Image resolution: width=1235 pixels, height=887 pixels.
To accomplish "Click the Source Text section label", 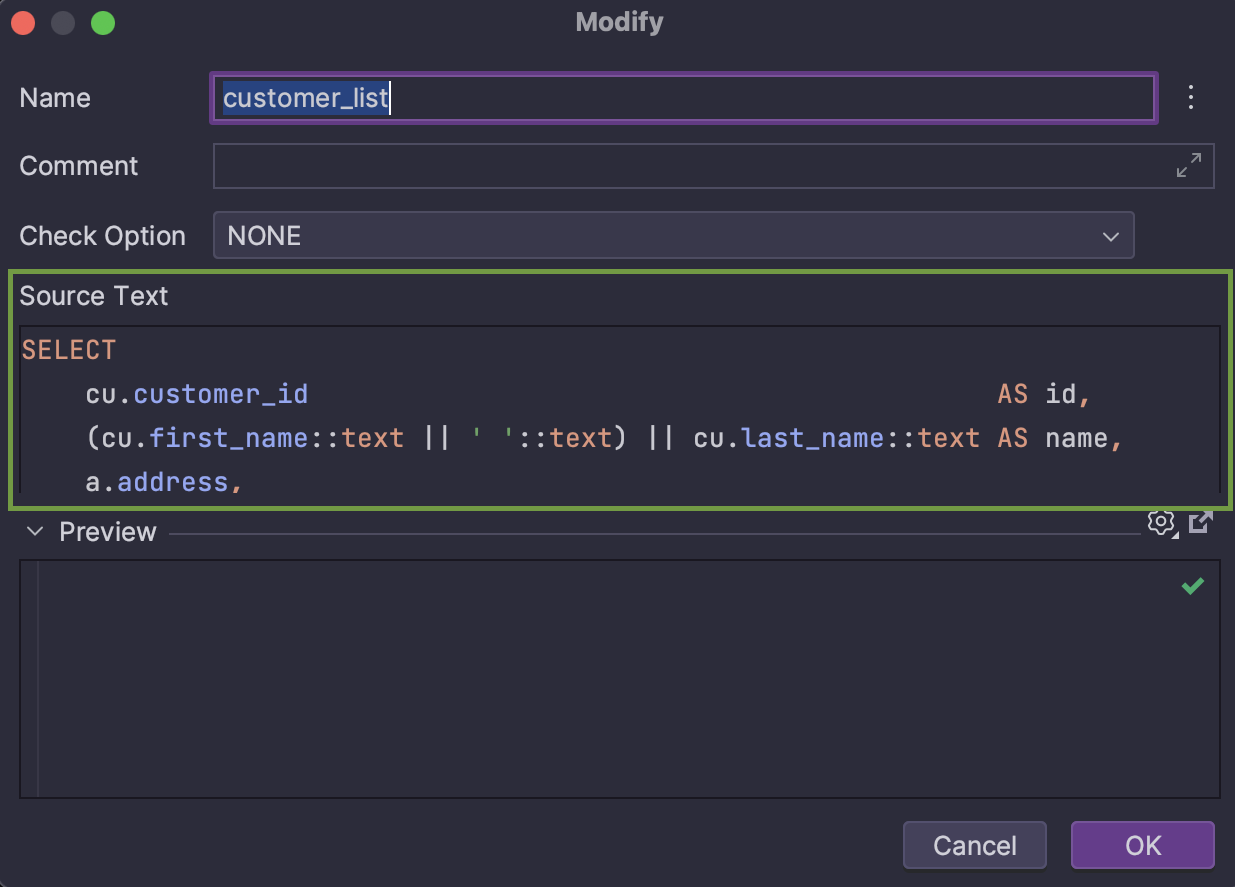I will (x=93, y=296).
